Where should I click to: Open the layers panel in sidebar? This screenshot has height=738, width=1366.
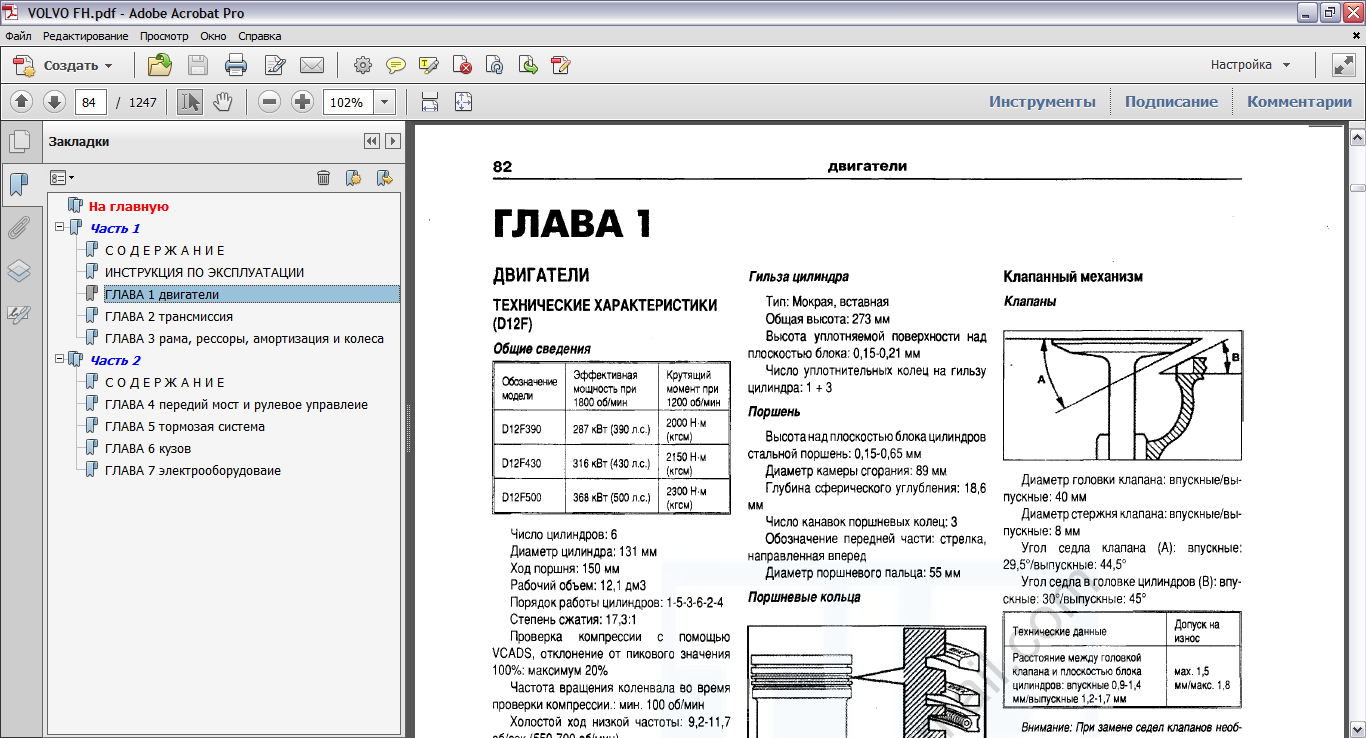[x=19, y=271]
